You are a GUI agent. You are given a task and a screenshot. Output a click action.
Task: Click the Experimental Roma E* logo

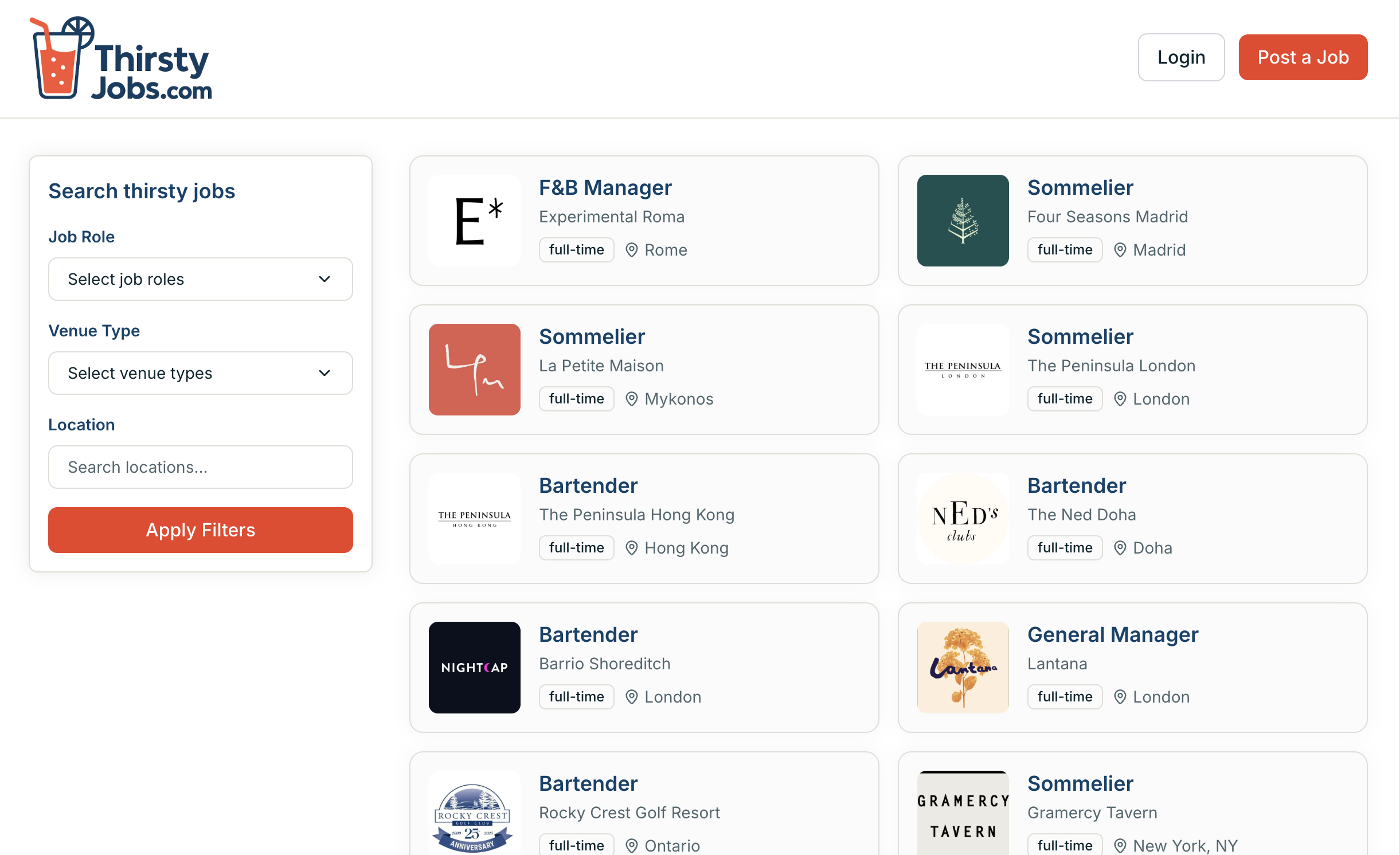474,221
